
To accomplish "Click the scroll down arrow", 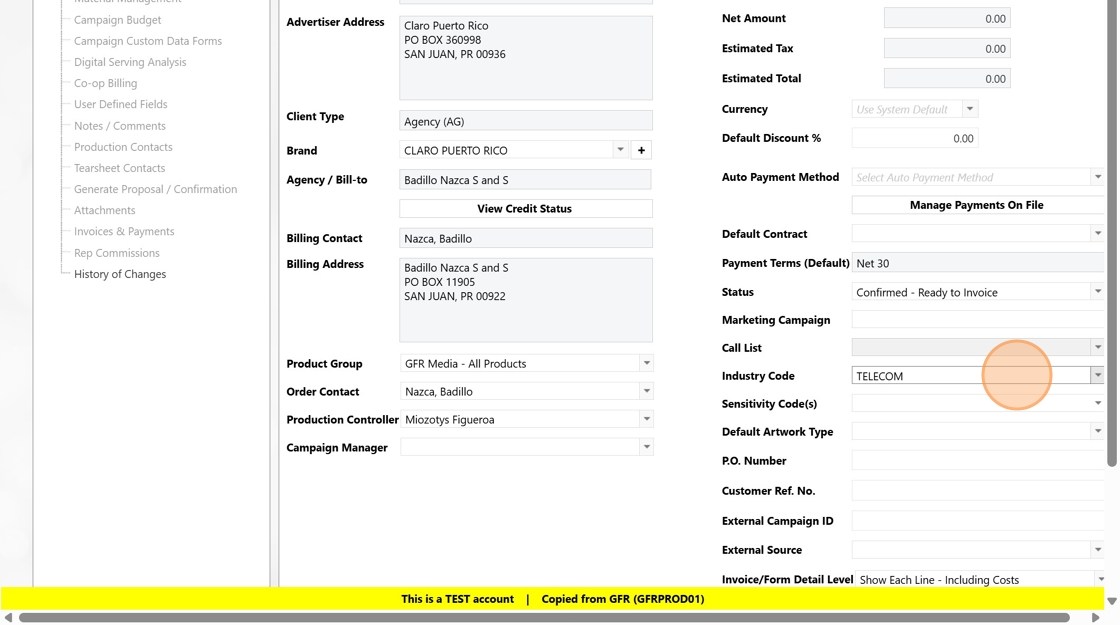I will pos(1111,601).
